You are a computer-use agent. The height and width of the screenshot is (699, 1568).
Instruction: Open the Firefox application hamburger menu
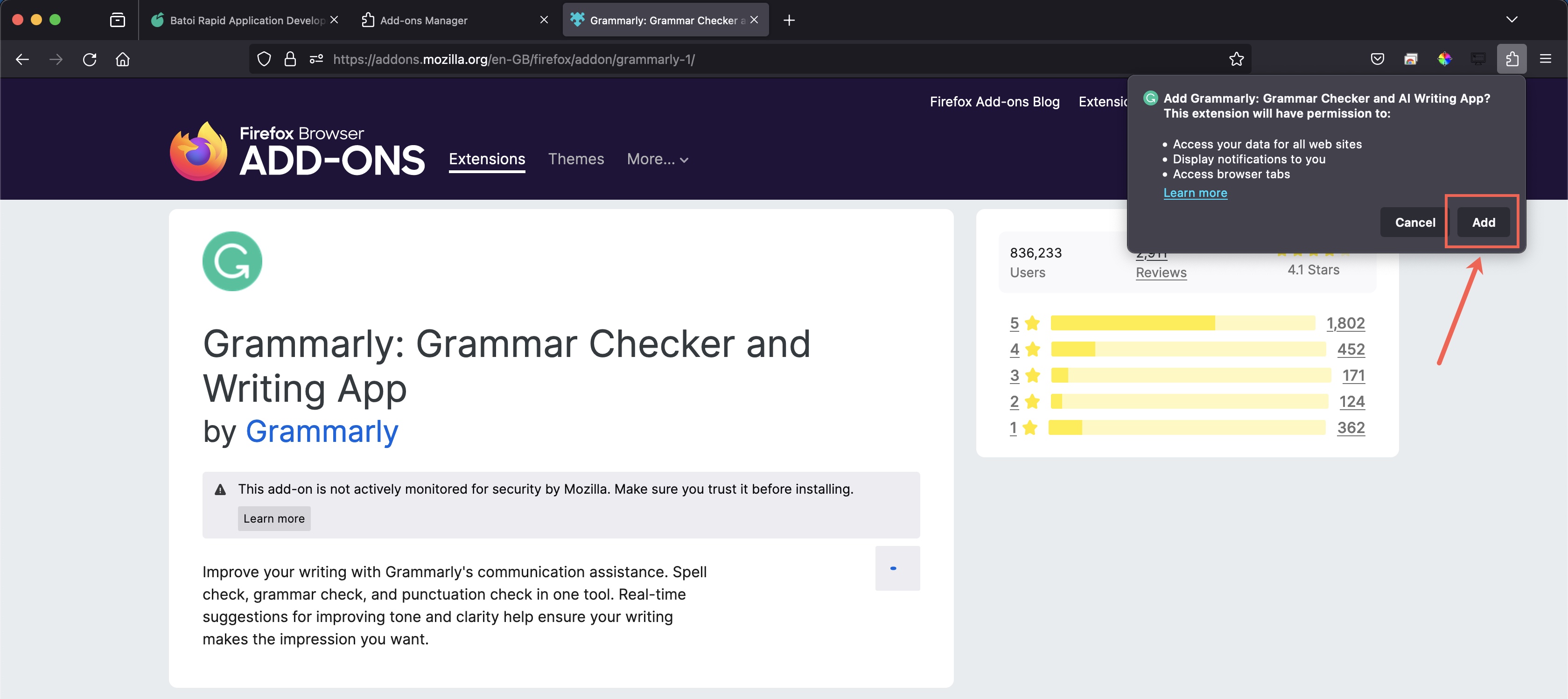tap(1546, 59)
